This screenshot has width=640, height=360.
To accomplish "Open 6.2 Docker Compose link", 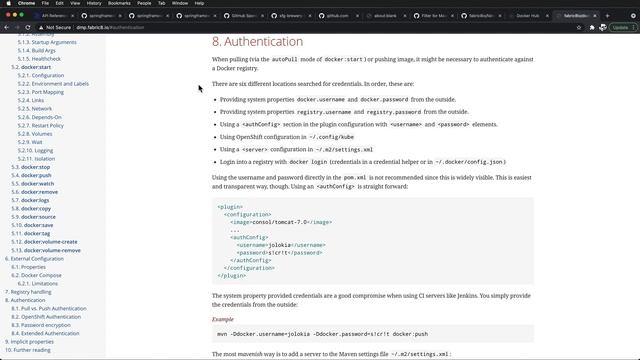I will 36,276.
